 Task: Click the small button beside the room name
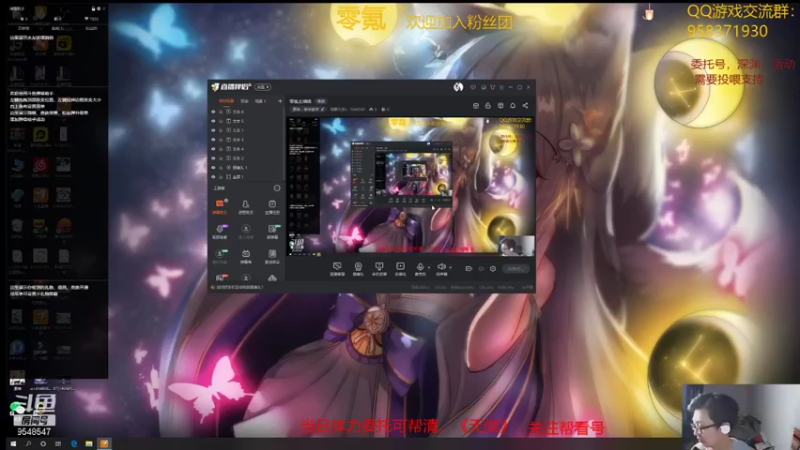[x=321, y=101]
